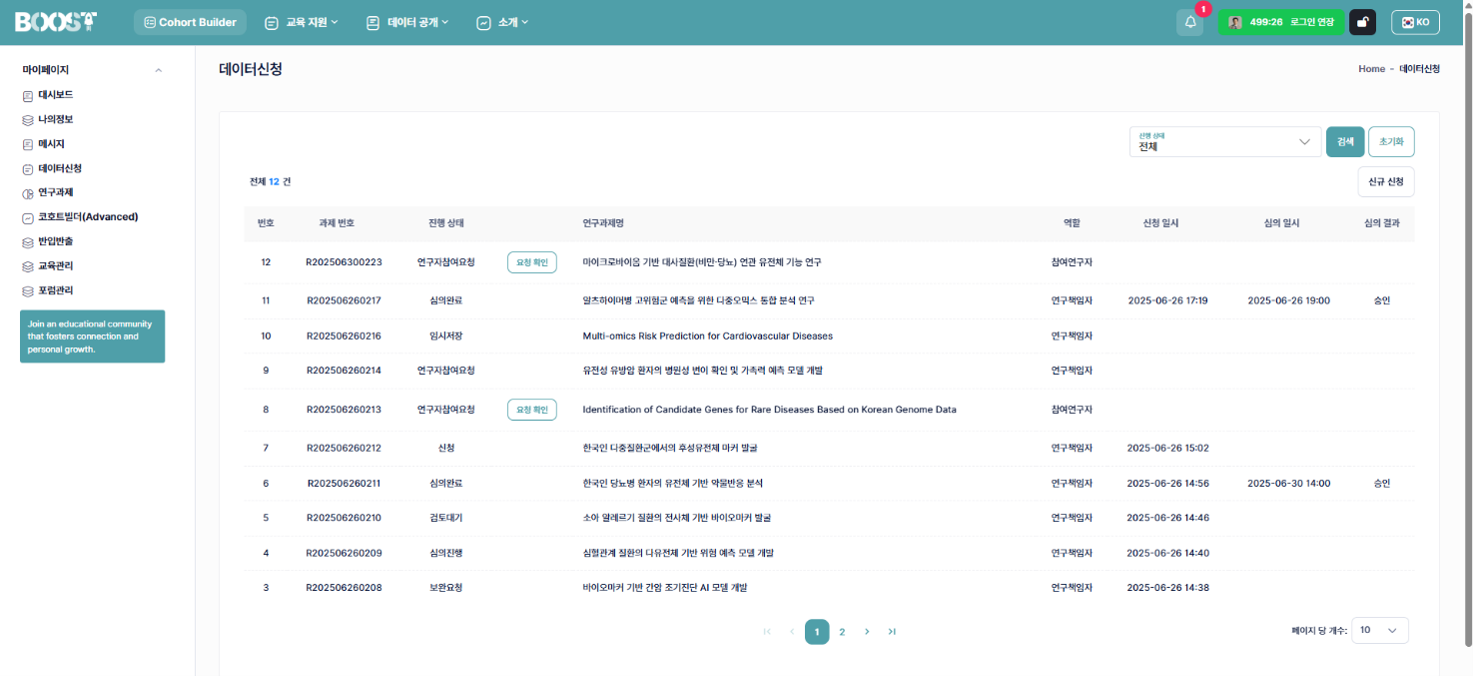Open the 대시보드 sidebar icon
Screen dimensions: 1473x676
point(28,96)
